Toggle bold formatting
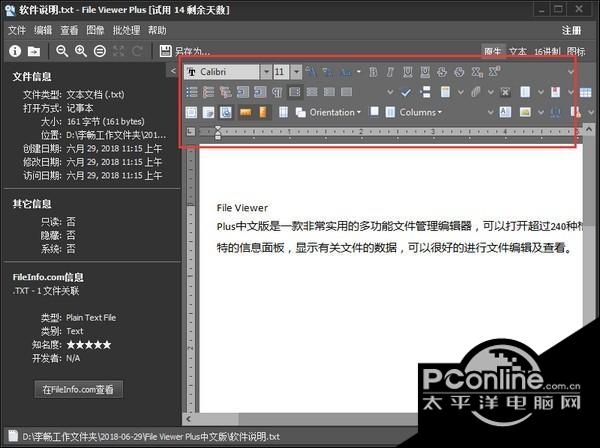 (x=373, y=72)
